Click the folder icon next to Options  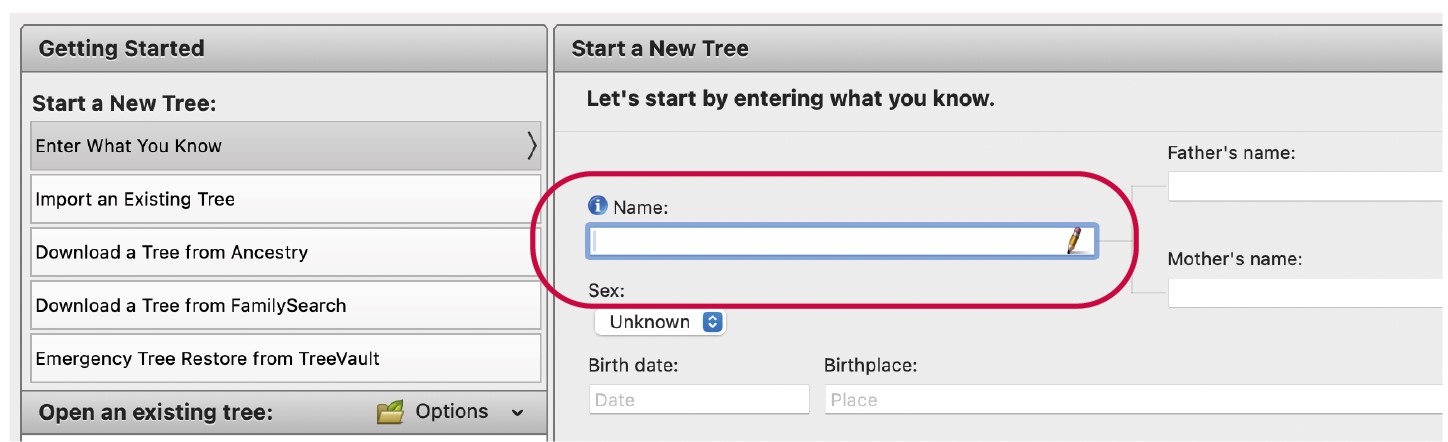(x=391, y=412)
